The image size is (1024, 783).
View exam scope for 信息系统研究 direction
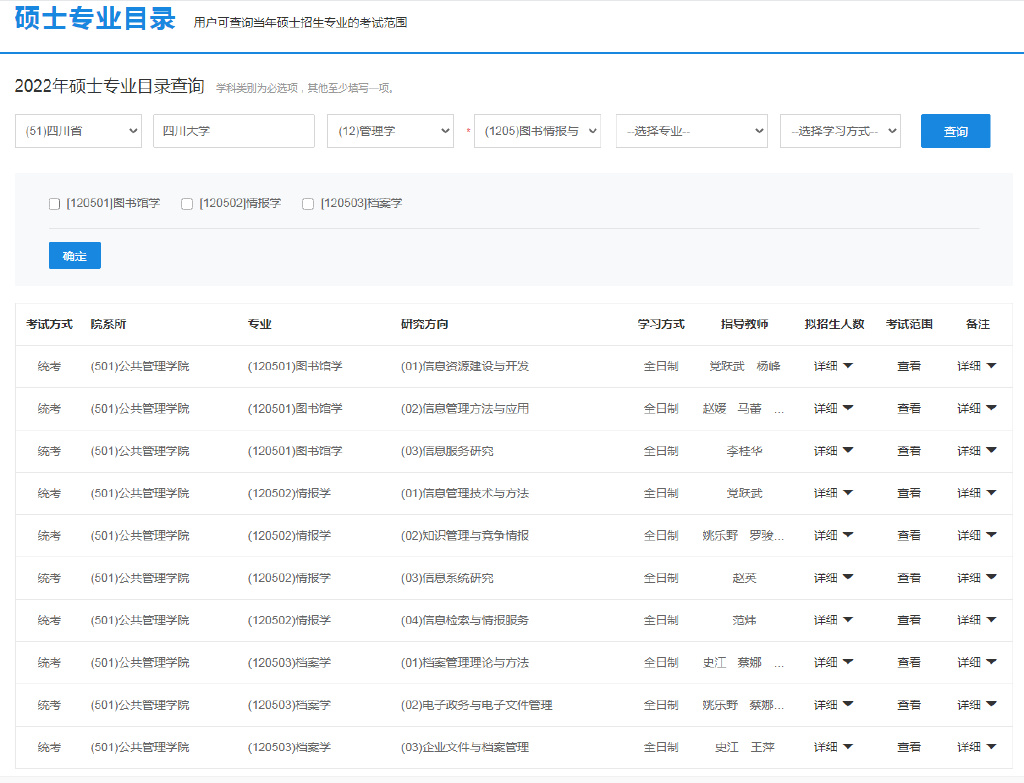[909, 577]
